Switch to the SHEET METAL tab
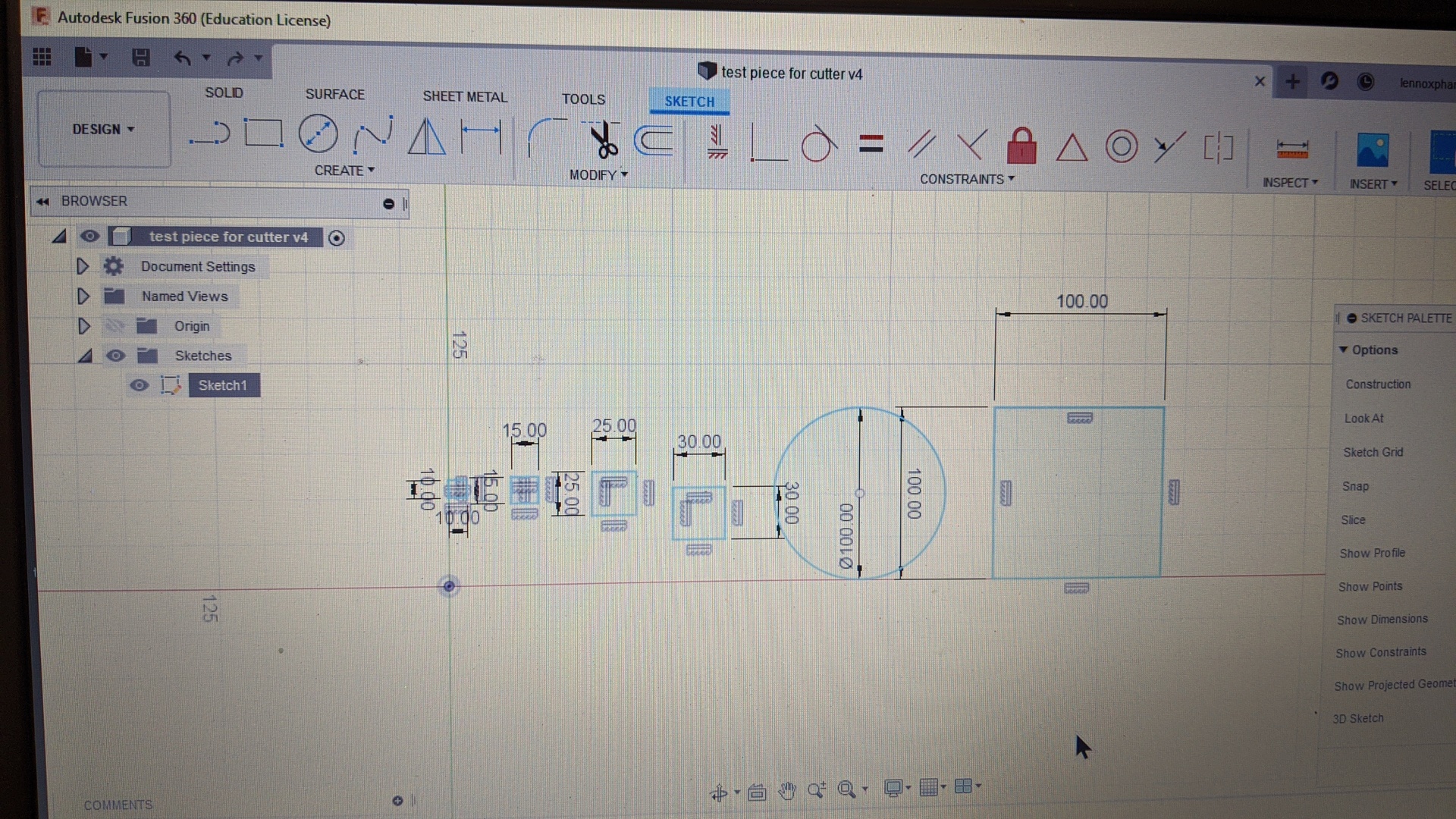The width and height of the screenshot is (1456, 819). tap(465, 96)
